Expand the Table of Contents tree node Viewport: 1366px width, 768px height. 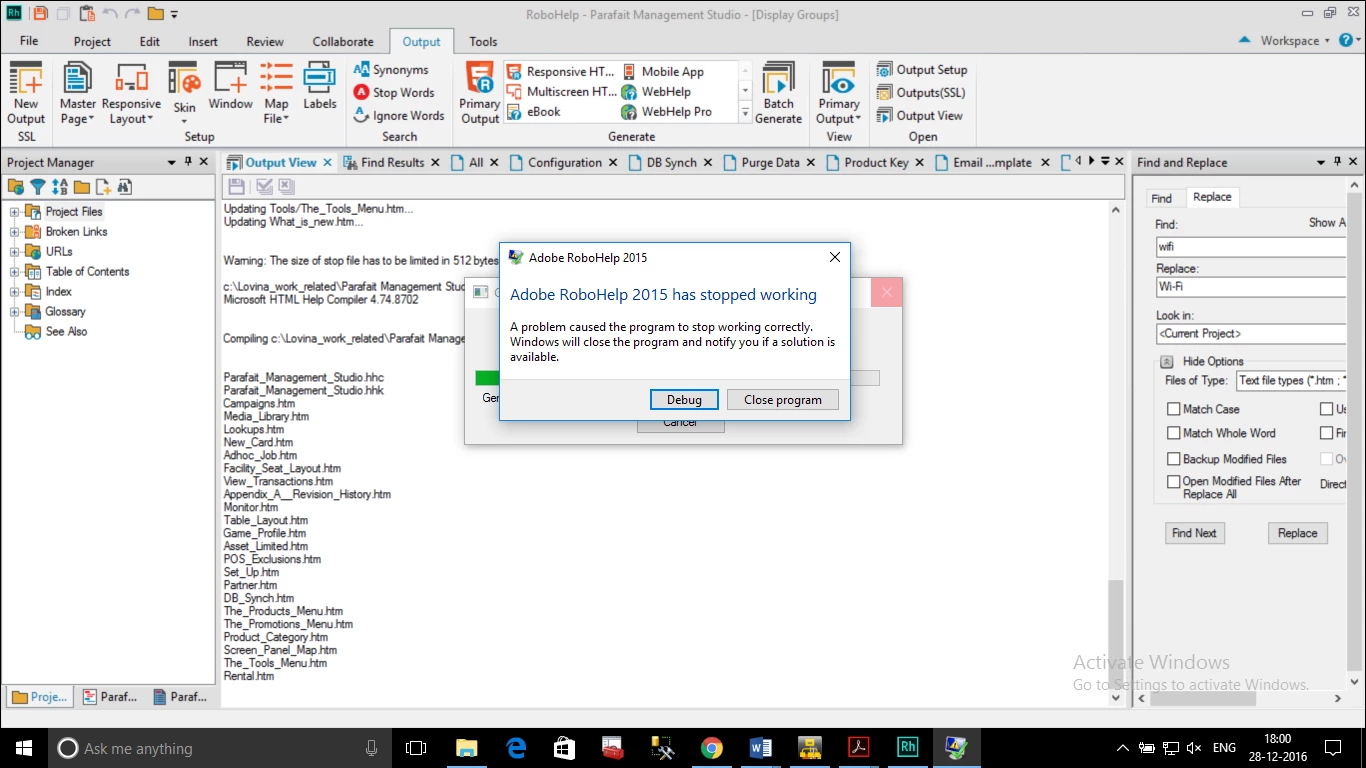click(15, 272)
